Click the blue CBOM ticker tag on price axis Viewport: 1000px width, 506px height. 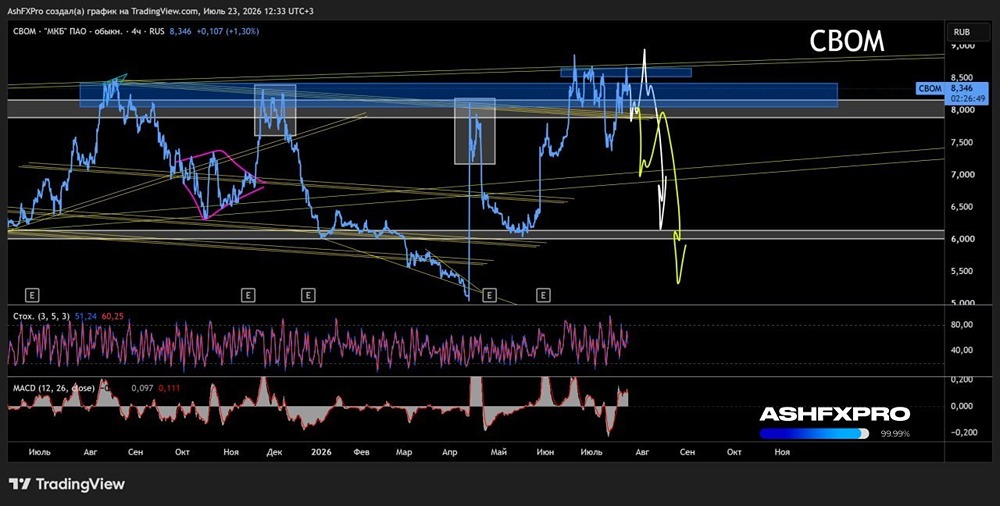[x=929, y=89]
